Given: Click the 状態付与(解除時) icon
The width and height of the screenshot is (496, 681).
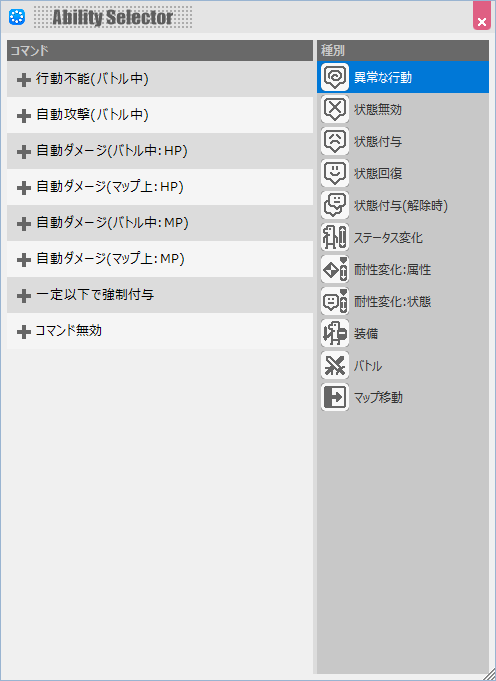Looking at the screenshot, I should (x=335, y=205).
